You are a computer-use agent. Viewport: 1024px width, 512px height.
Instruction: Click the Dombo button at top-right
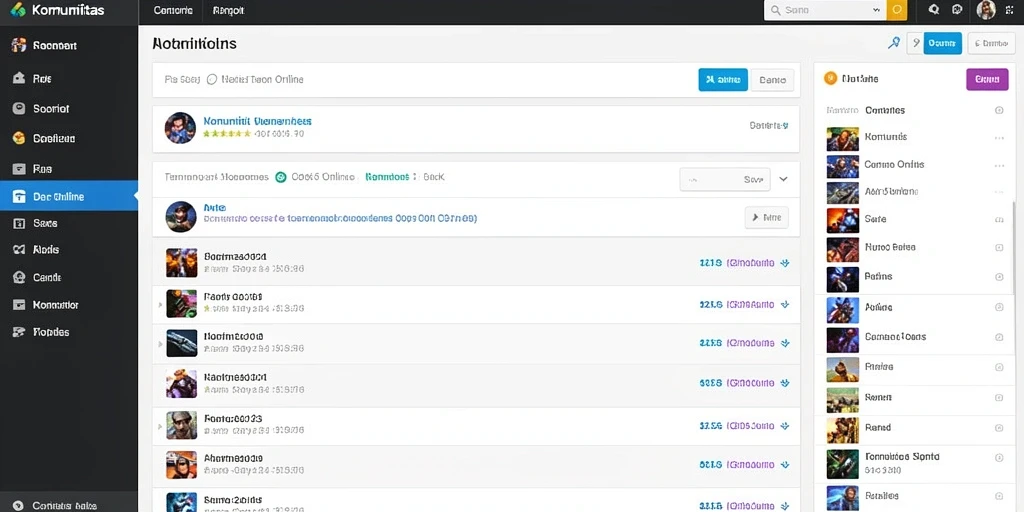(x=991, y=43)
